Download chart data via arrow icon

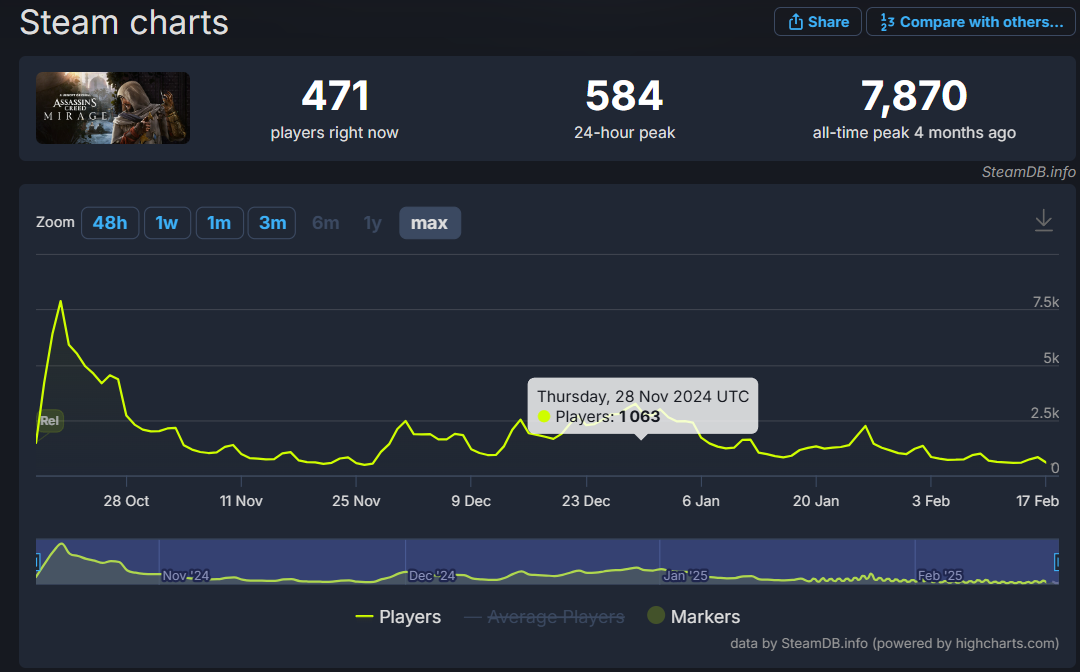tap(1043, 220)
